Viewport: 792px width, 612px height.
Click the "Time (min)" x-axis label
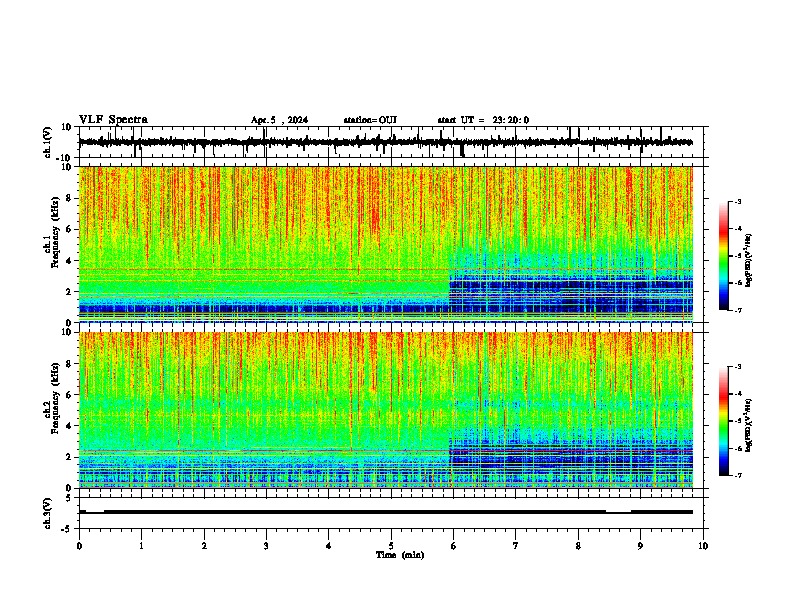(x=400, y=555)
